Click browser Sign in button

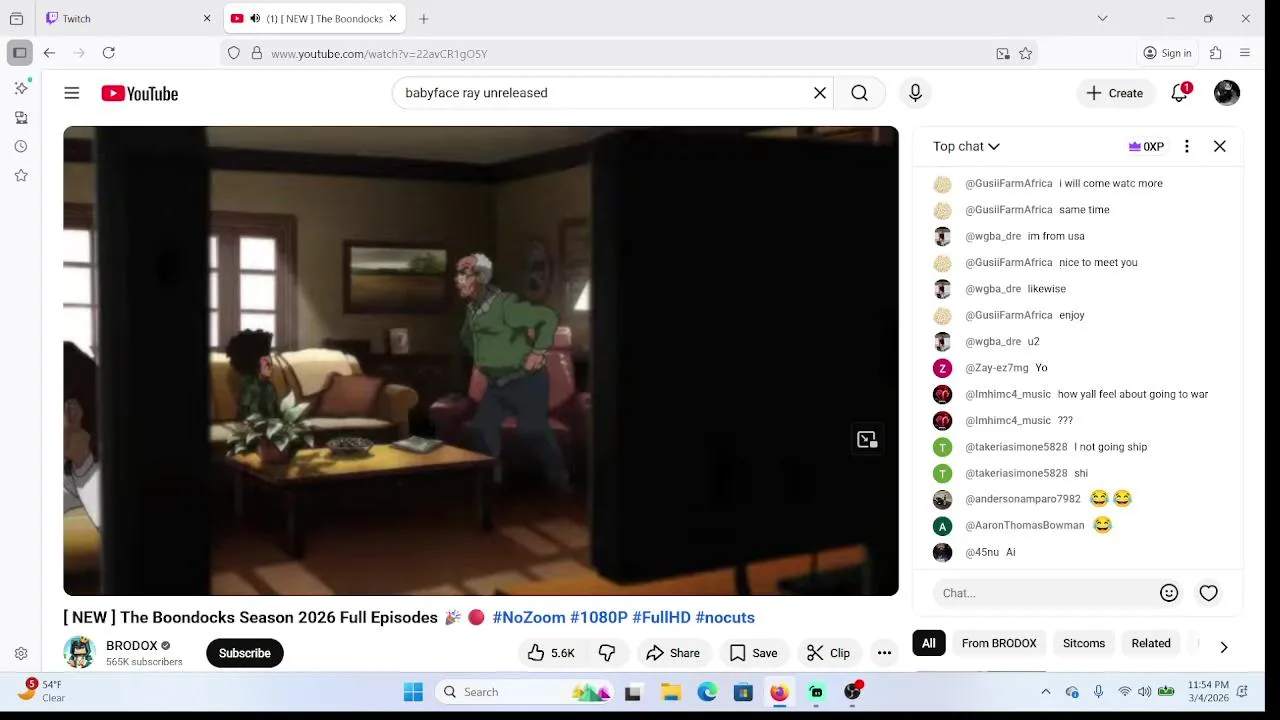tap(1167, 53)
